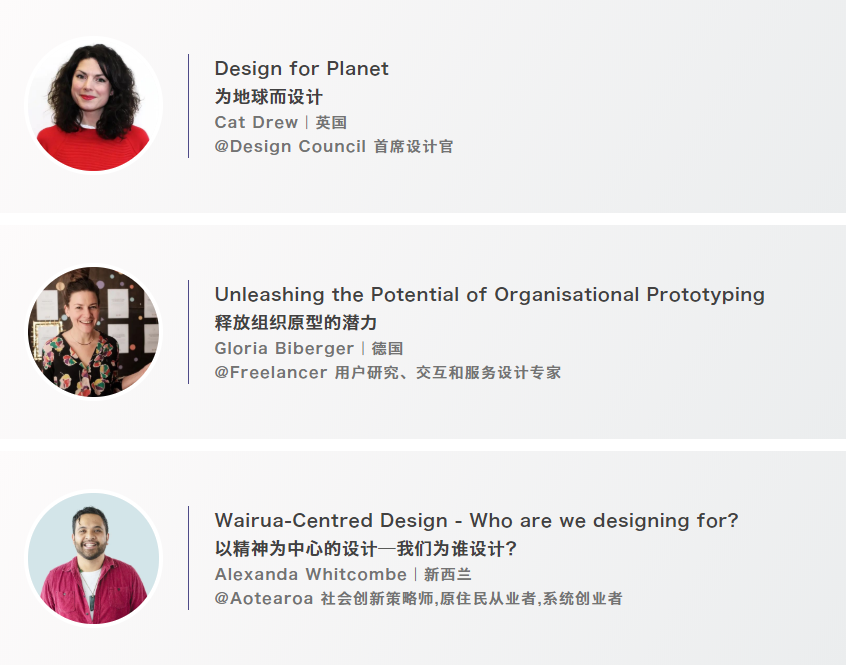
Task: Select the Chinese title 以精神为中心的设计
Action: pyautogui.click(x=365, y=549)
